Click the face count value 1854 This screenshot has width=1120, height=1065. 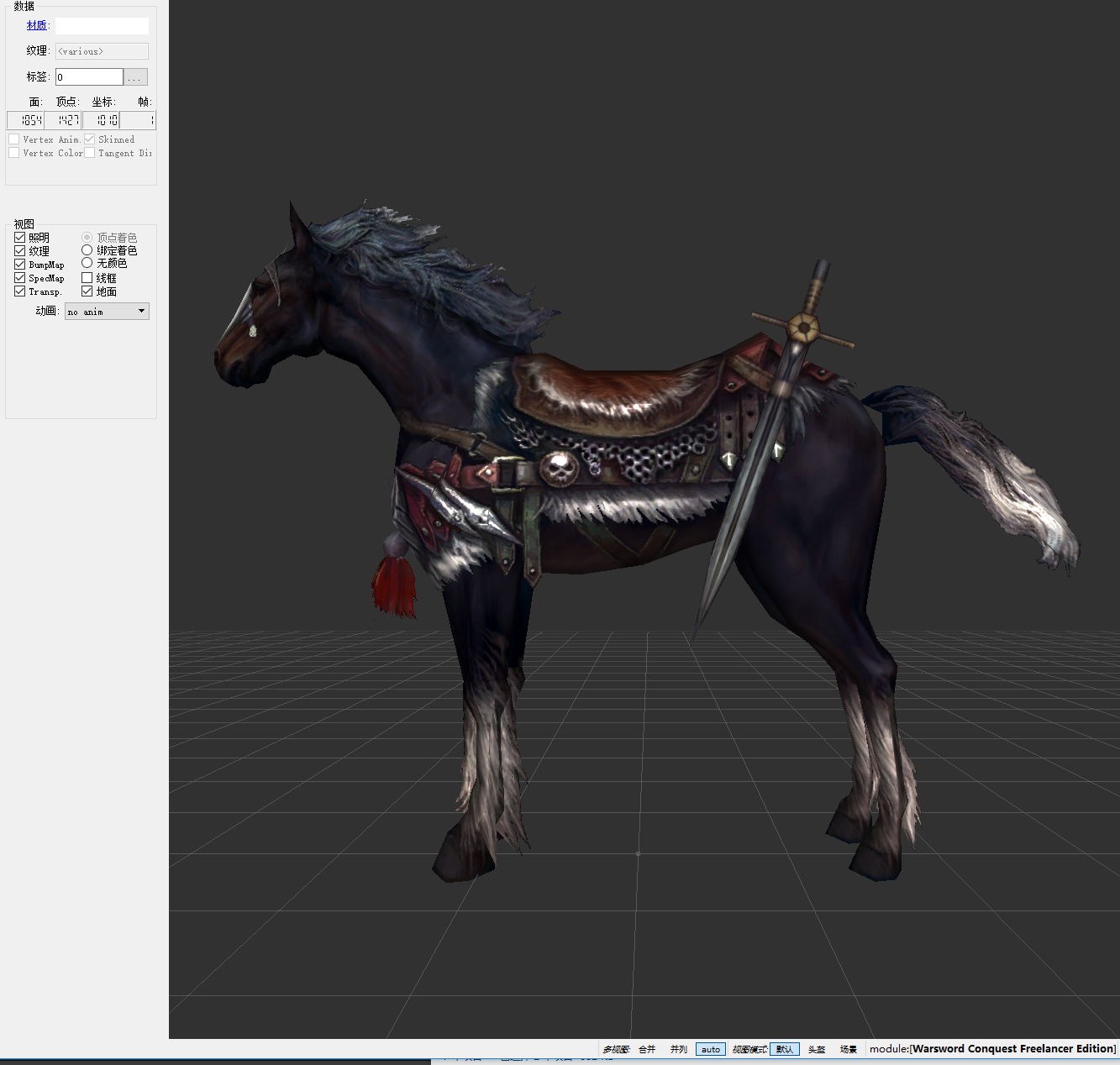click(x=25, y=120)
